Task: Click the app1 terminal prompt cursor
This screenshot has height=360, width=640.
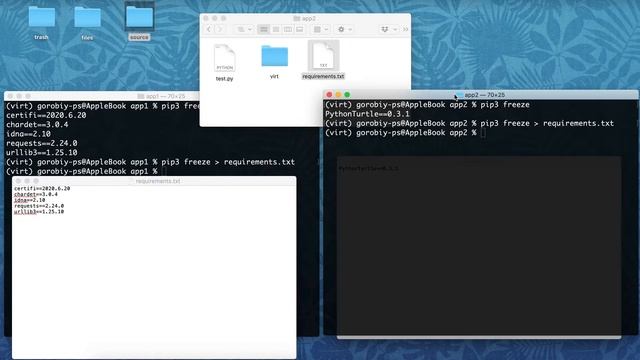Action: click(x=164, y=171)
